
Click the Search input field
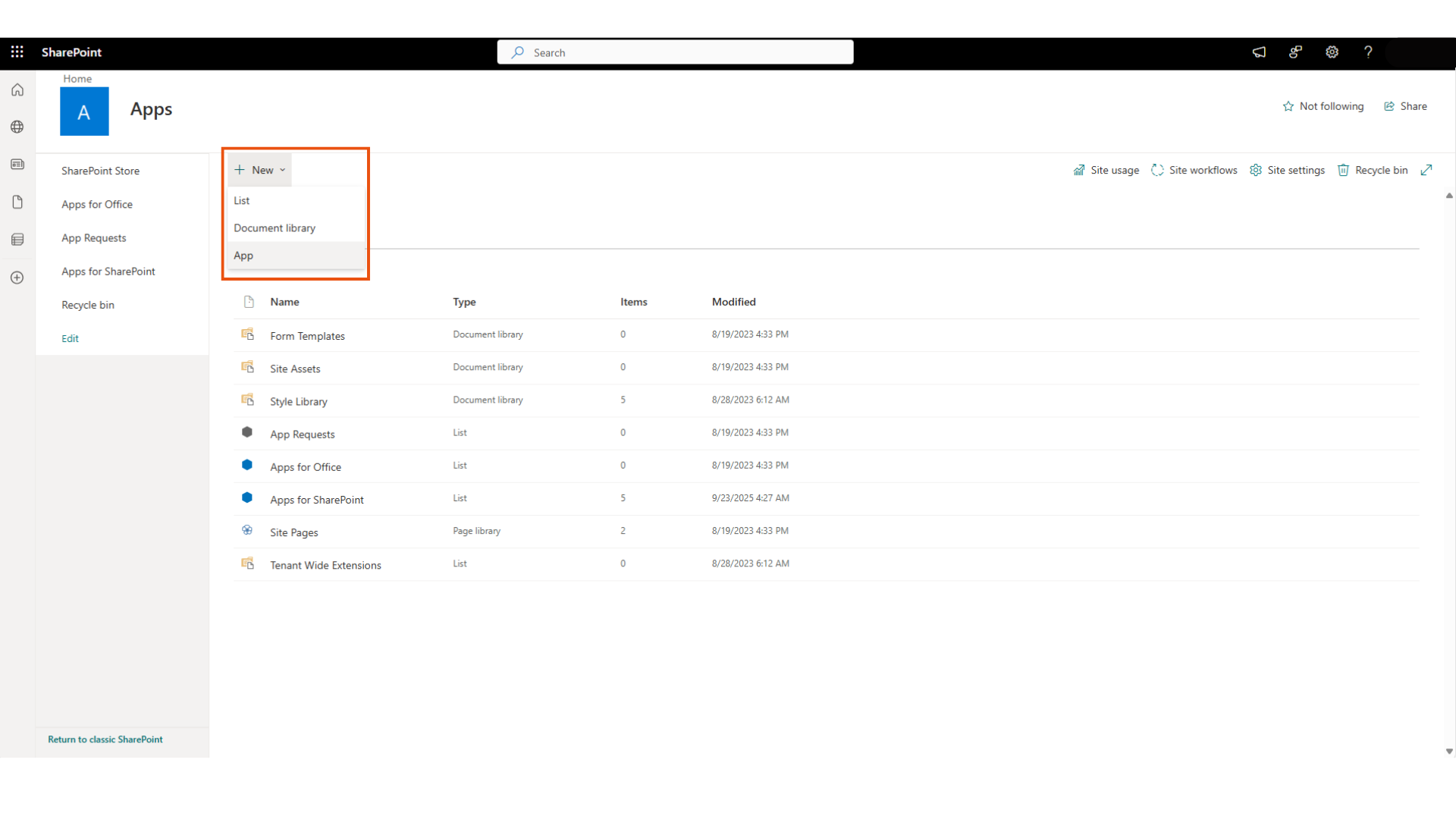(675, 52)
